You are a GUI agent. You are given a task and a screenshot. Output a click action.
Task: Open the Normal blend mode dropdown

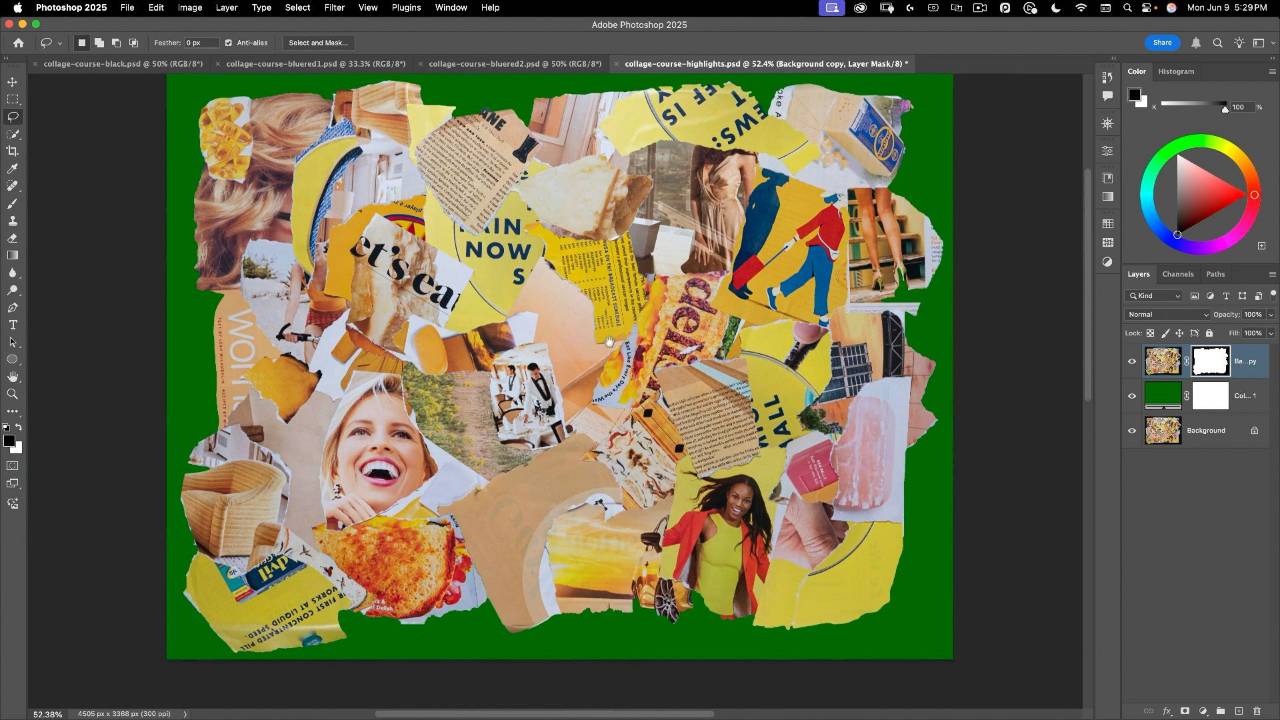[x=1168, y=315]
